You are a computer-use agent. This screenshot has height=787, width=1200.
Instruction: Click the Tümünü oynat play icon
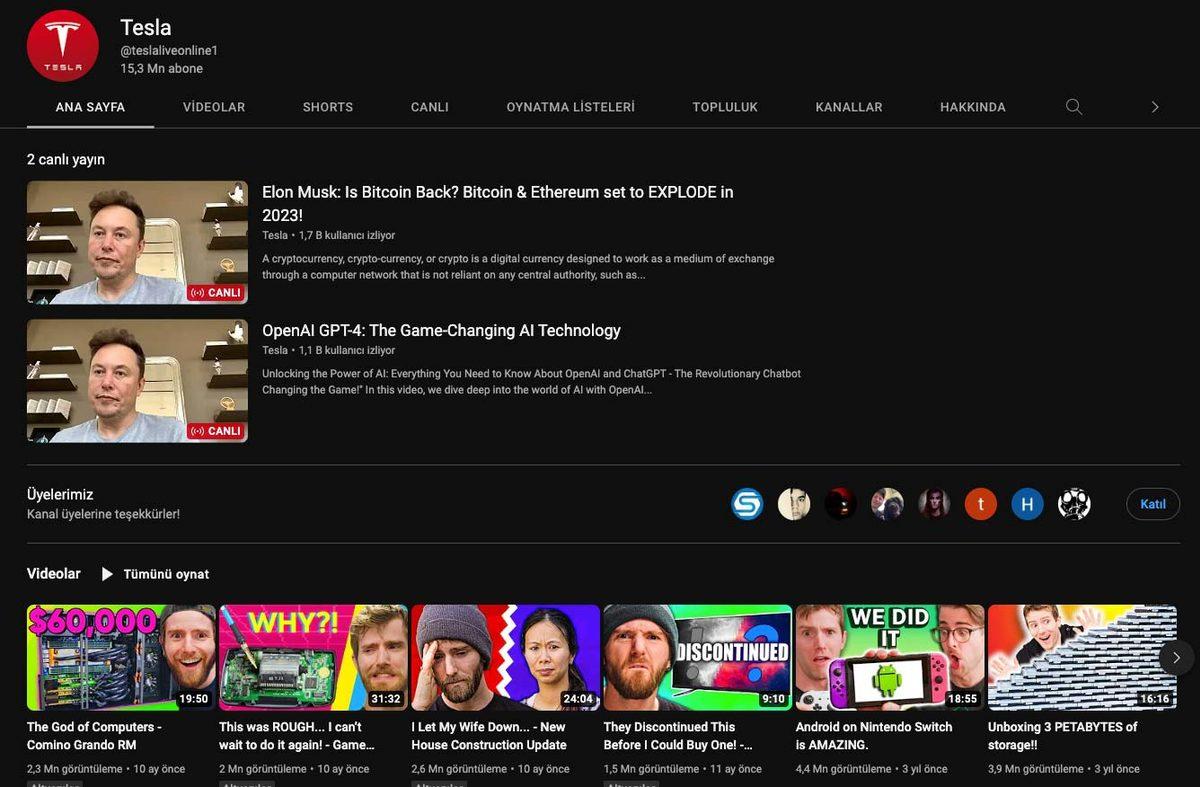click(107, 573)
